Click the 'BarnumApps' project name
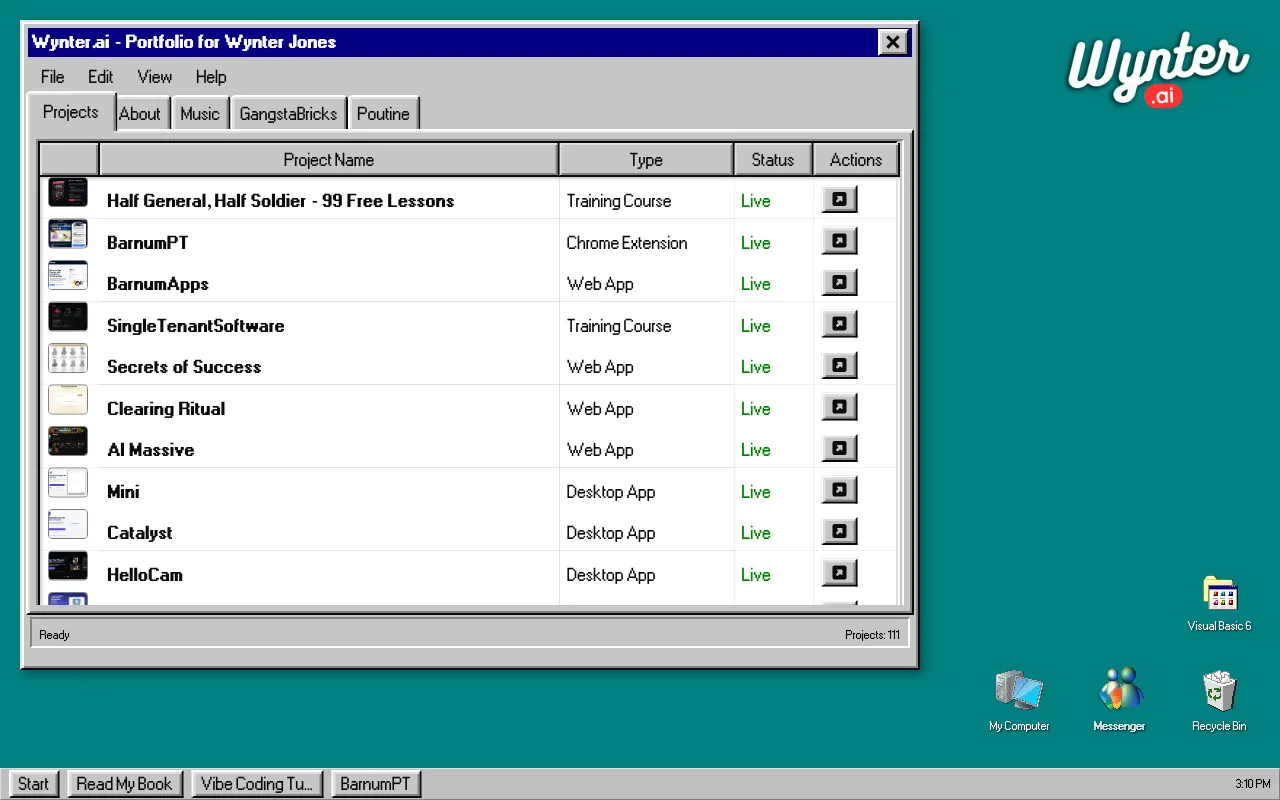Viewport: 1280px width, 800px height. 158,284
